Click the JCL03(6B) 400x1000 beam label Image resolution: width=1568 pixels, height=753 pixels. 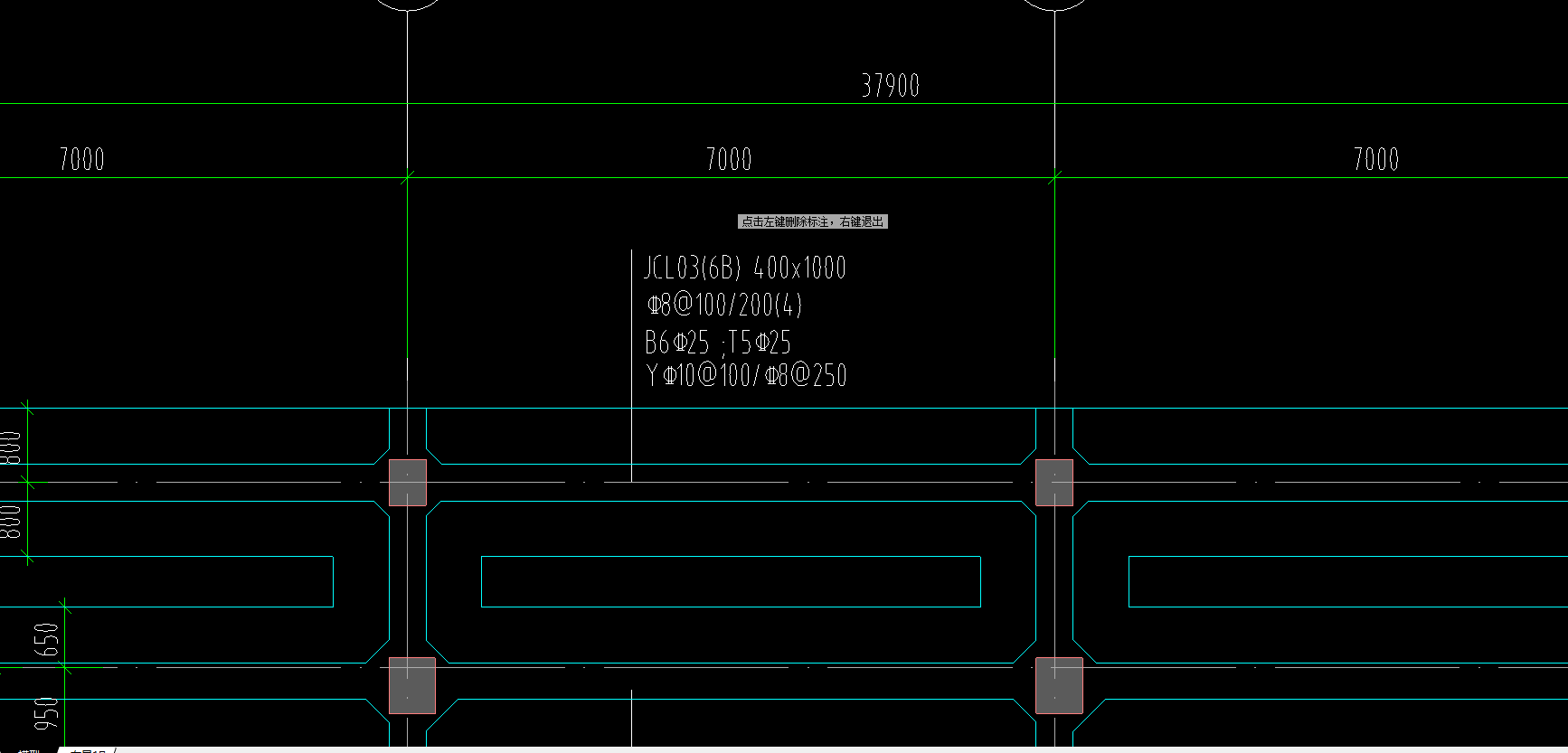coord(745,268)
